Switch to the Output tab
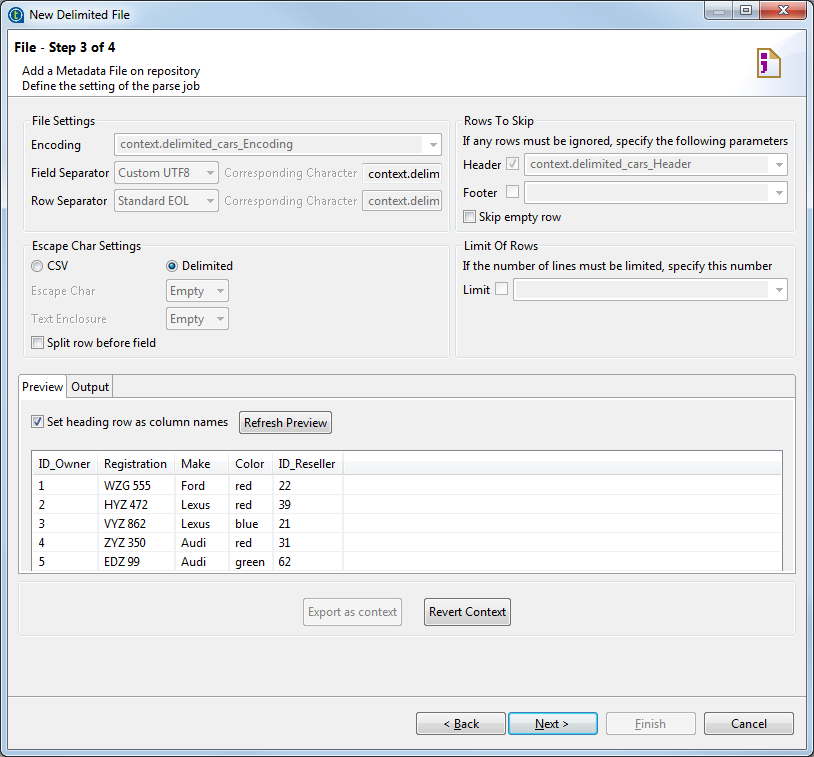 click(x=90, y=387)
